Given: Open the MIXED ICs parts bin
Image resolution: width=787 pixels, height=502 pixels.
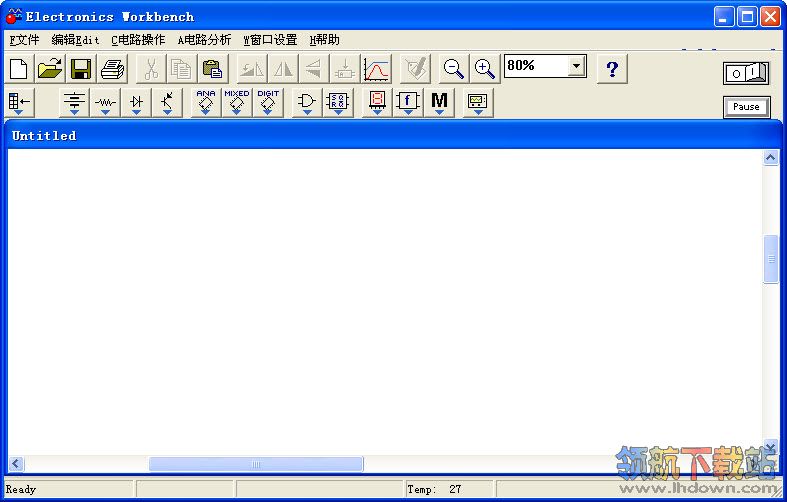Looking at the screenshot, I should point(236,103).
